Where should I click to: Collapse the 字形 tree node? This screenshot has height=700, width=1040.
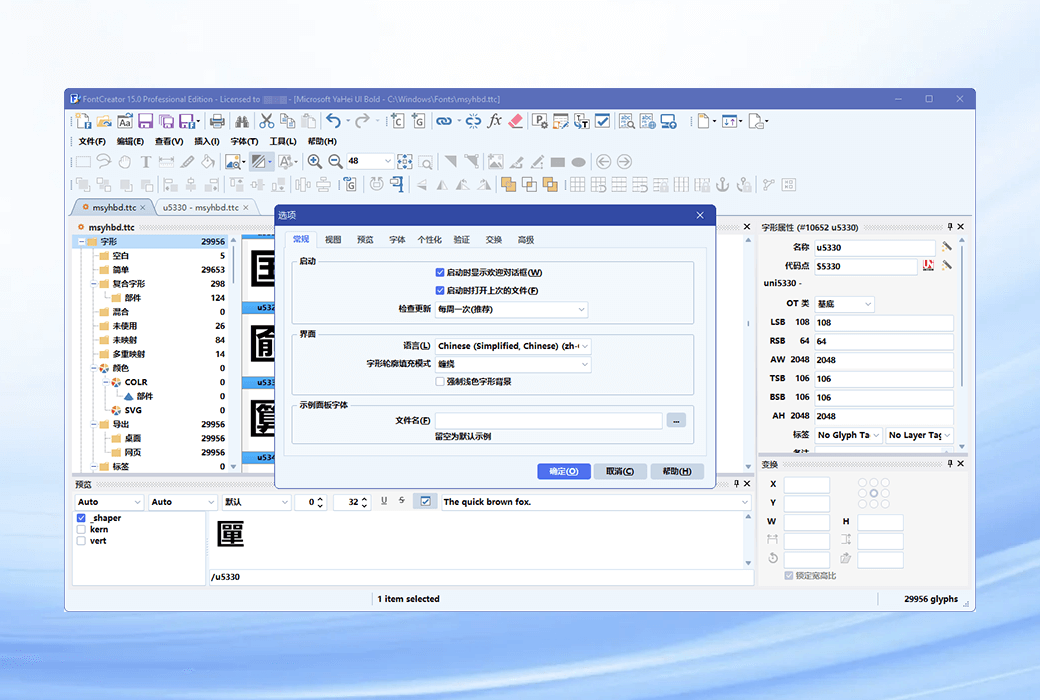coord(82,242)
